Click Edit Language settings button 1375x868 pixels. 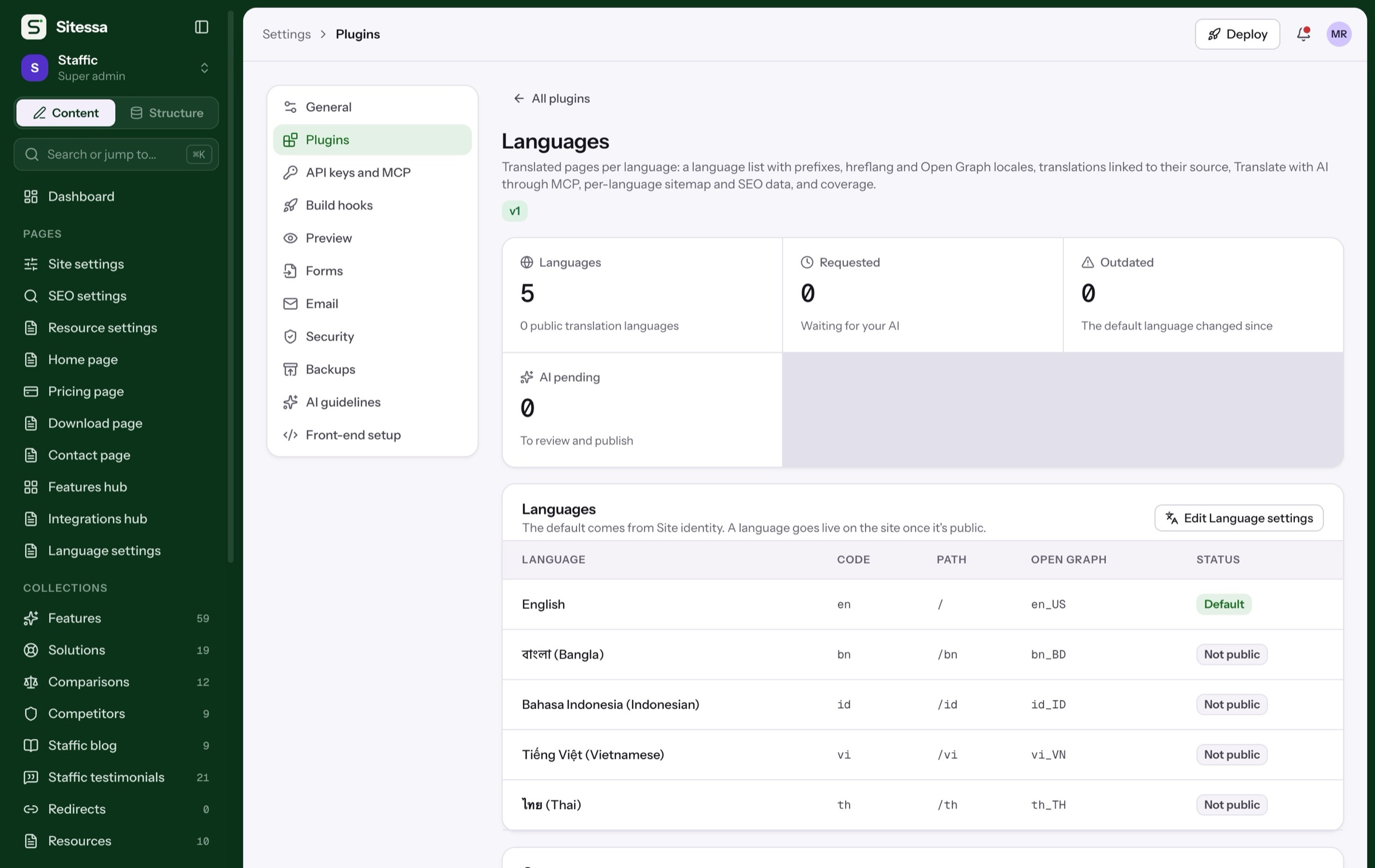(x=1239, y=518)
